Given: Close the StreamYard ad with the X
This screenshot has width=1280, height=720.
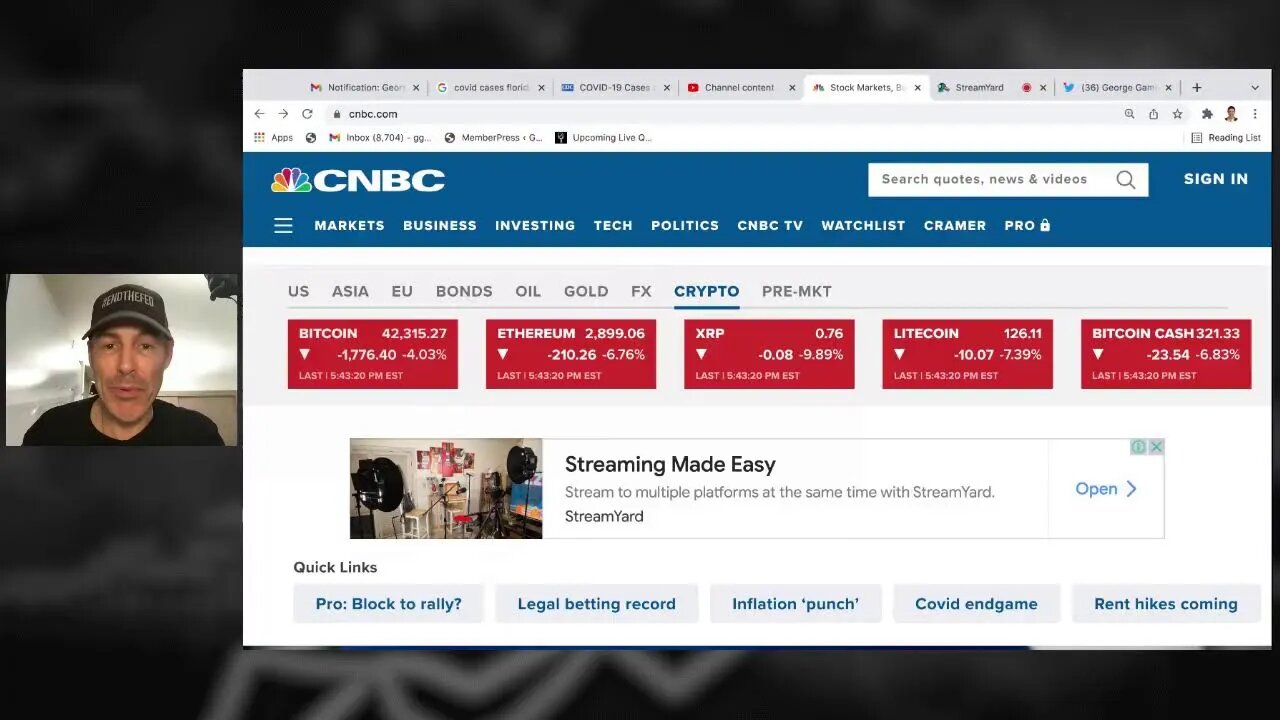Looking at the screenshot, I should pyautogui.click(x=1156, y=447).
